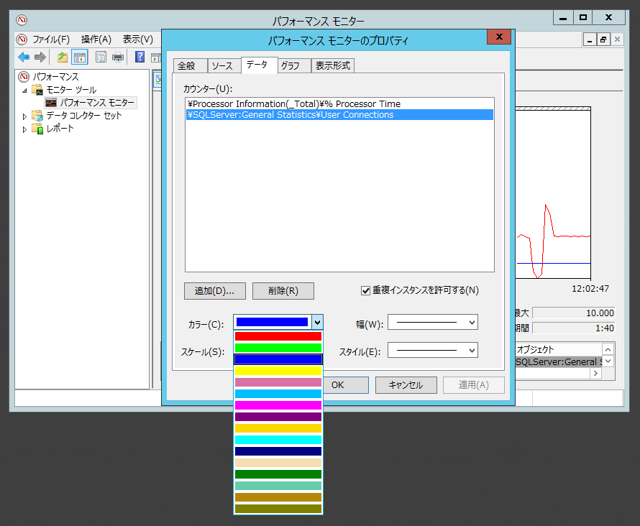The height and width of the screenshot is (526, 640).
Task: Select パフォーマンス モニター tree item
Action: pyautogui.click(x=97, y=102)
